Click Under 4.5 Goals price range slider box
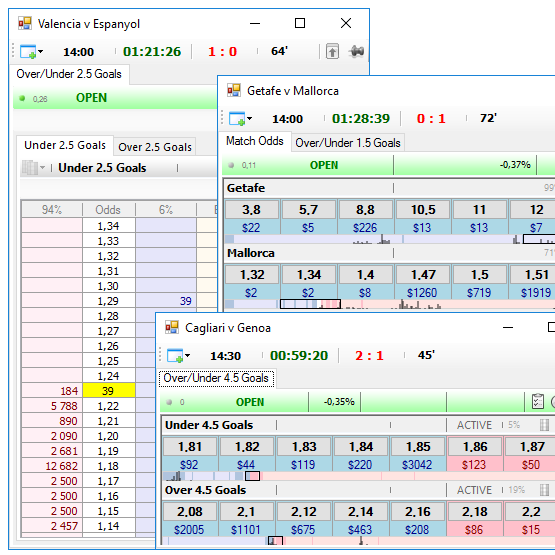Image resolution: width=555 pixels, height=555 pixels. 252,476
